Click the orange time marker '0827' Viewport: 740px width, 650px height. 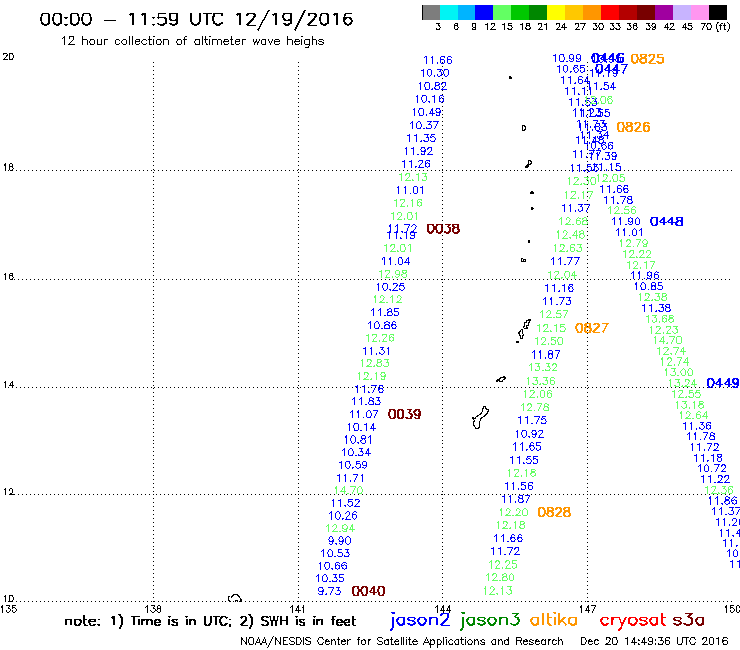591,328
